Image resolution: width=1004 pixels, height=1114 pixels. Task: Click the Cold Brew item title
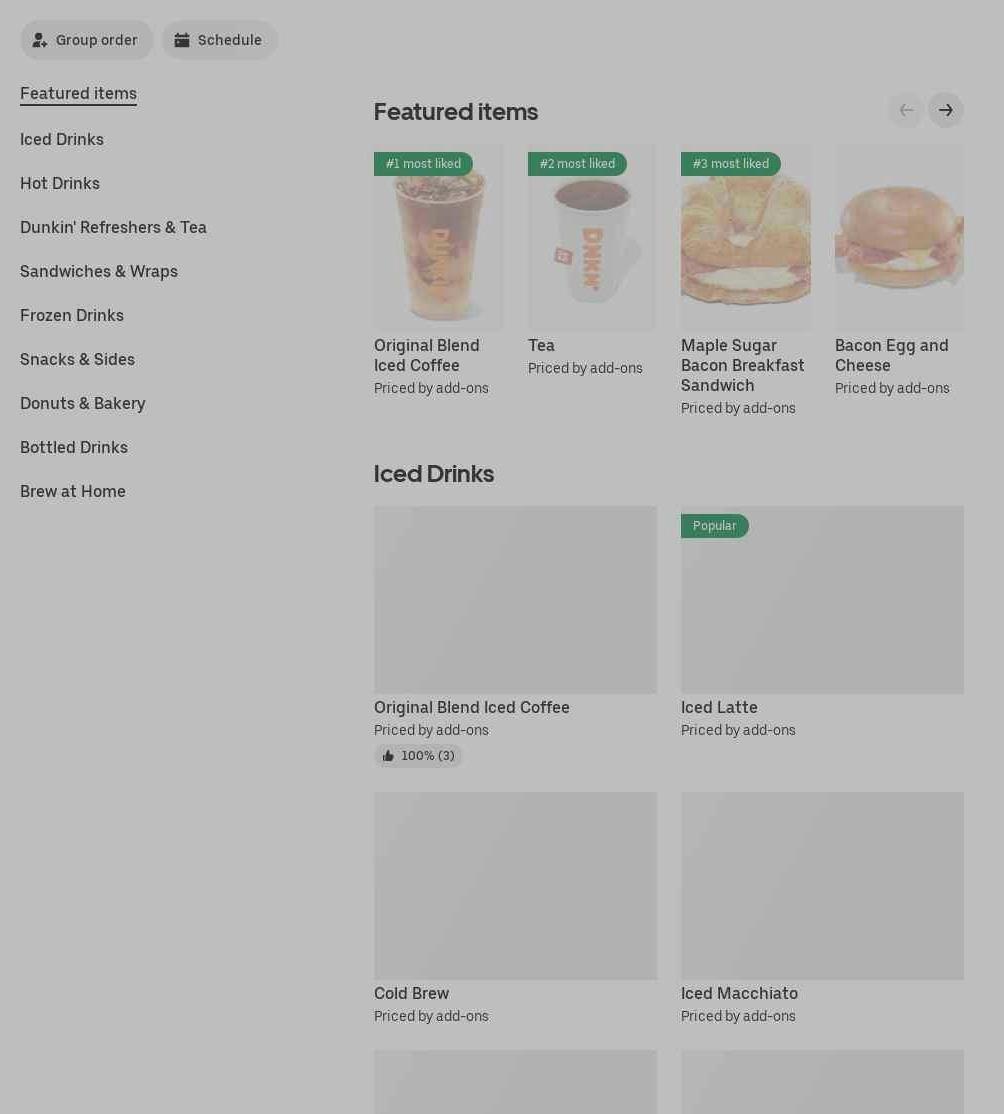(x=411, y=993)
